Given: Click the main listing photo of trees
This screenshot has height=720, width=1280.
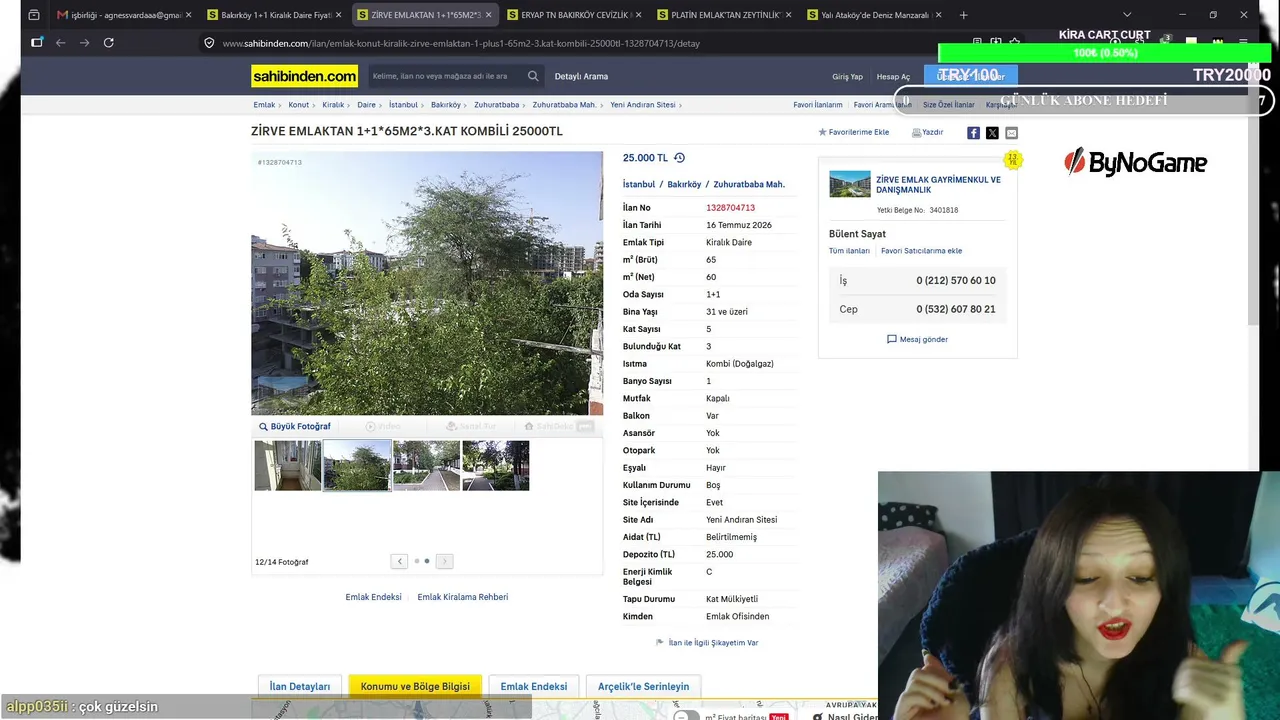Looking at the screenshot, I should tap(427, 283).
